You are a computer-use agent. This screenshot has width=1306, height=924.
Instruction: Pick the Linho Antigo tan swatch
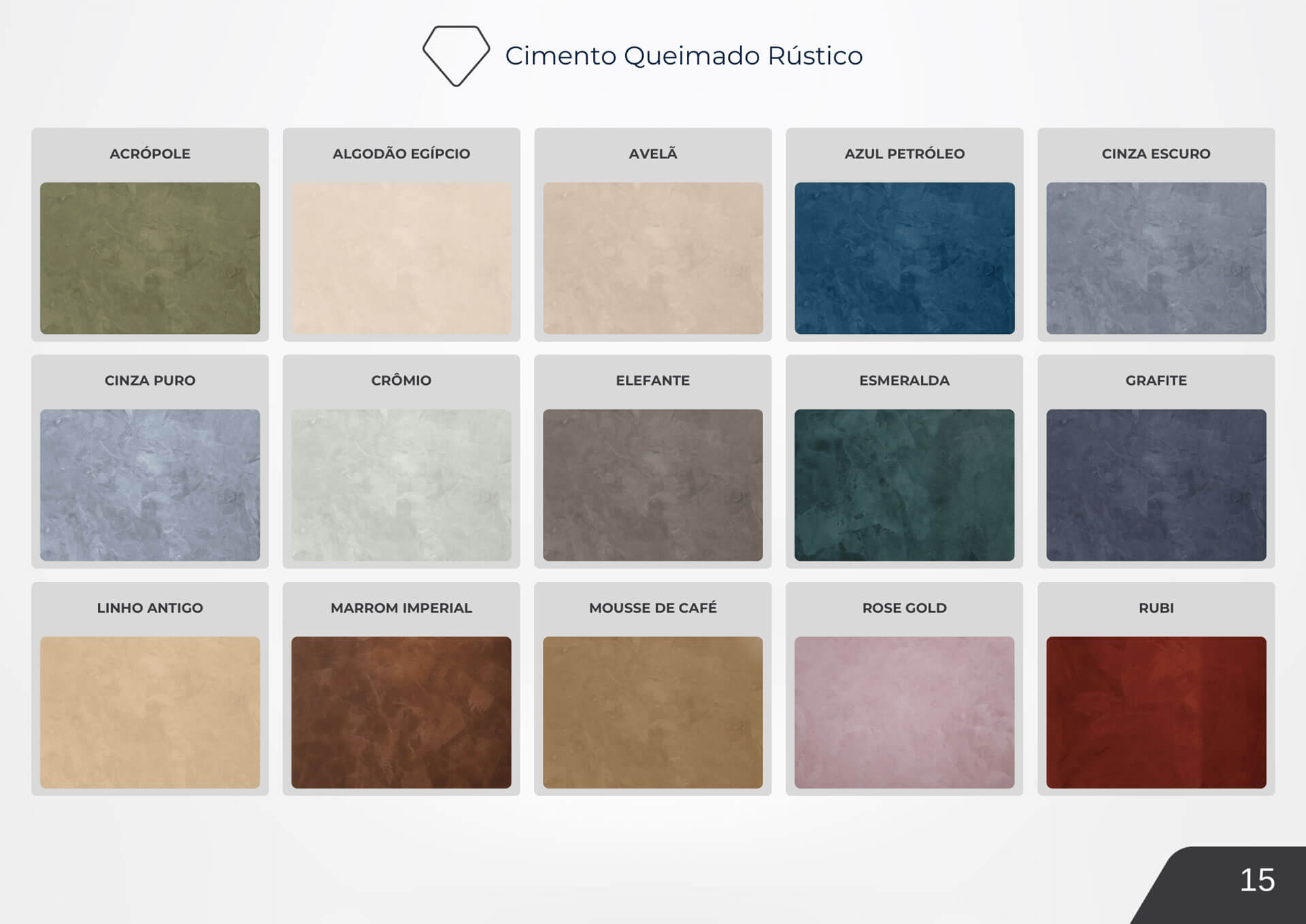pos(150,713)
